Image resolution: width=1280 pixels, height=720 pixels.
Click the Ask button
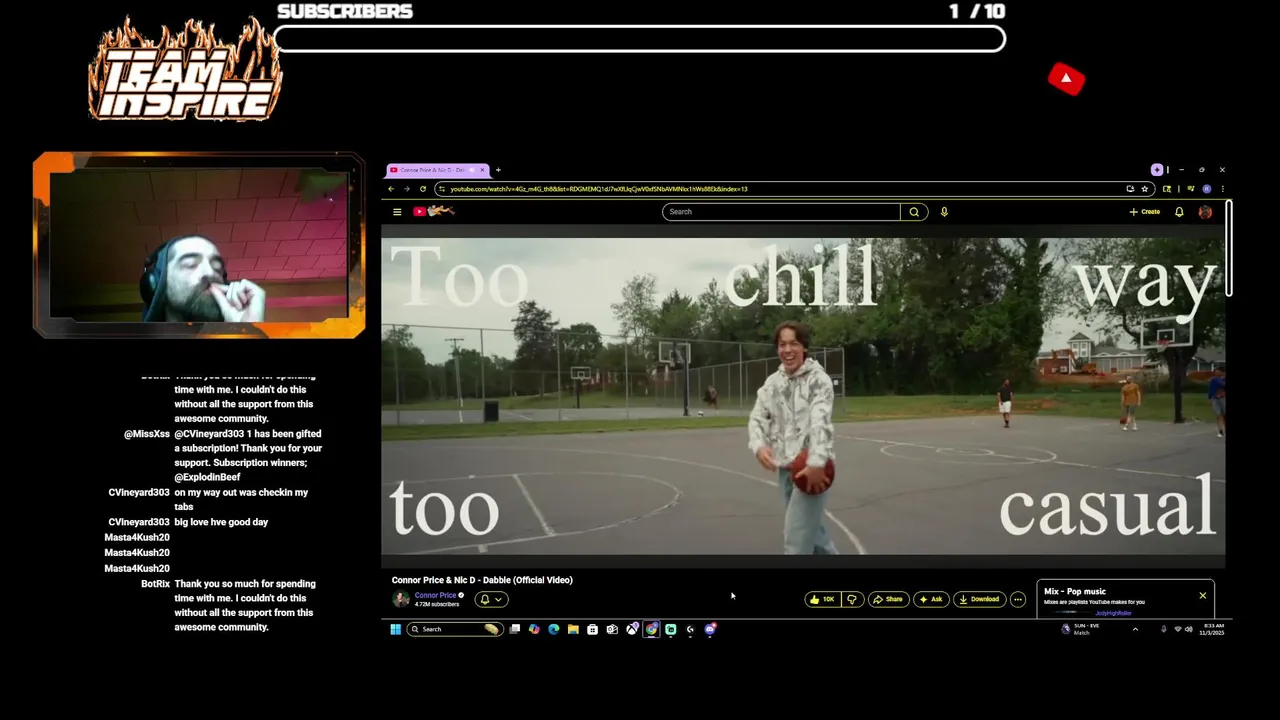tap(930, 599)
